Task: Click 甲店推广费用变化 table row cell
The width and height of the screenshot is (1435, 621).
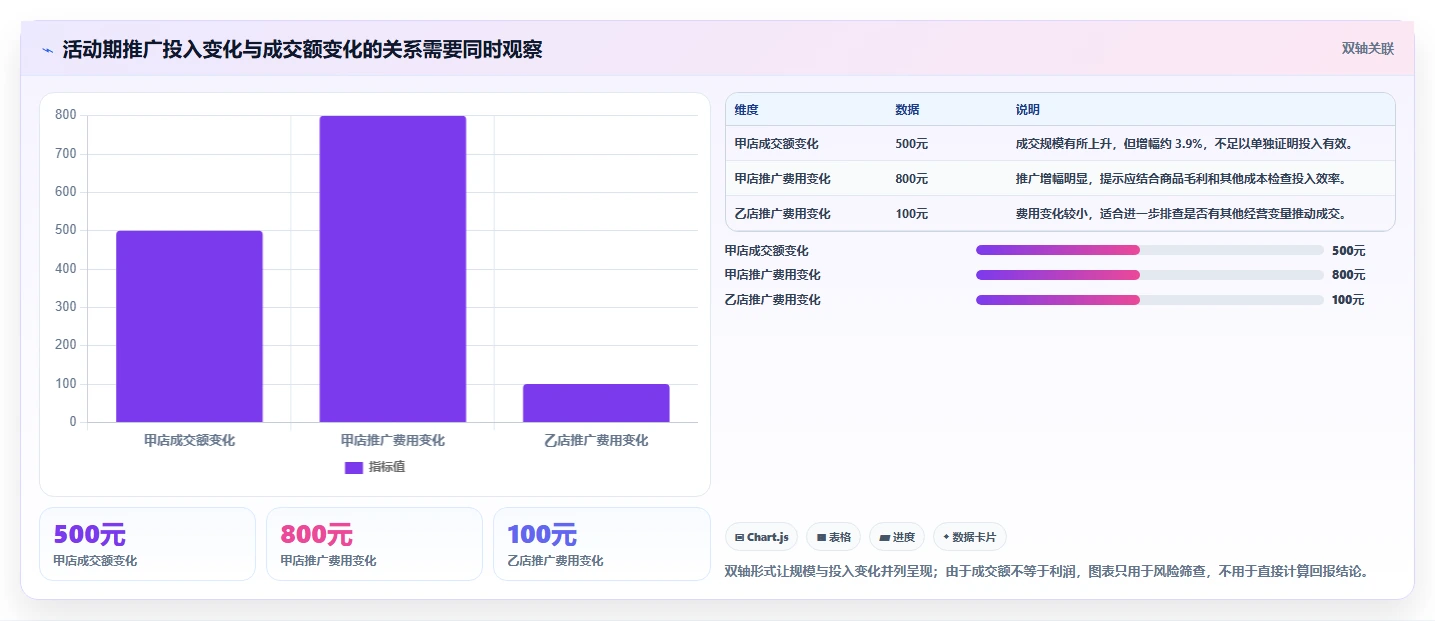Action: 782,179
